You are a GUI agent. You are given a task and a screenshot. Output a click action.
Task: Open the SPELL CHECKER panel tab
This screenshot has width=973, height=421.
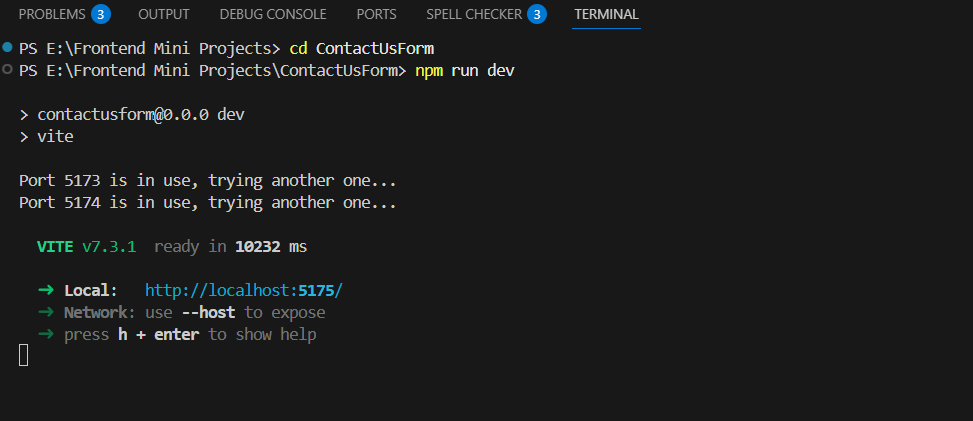(474, 14)
